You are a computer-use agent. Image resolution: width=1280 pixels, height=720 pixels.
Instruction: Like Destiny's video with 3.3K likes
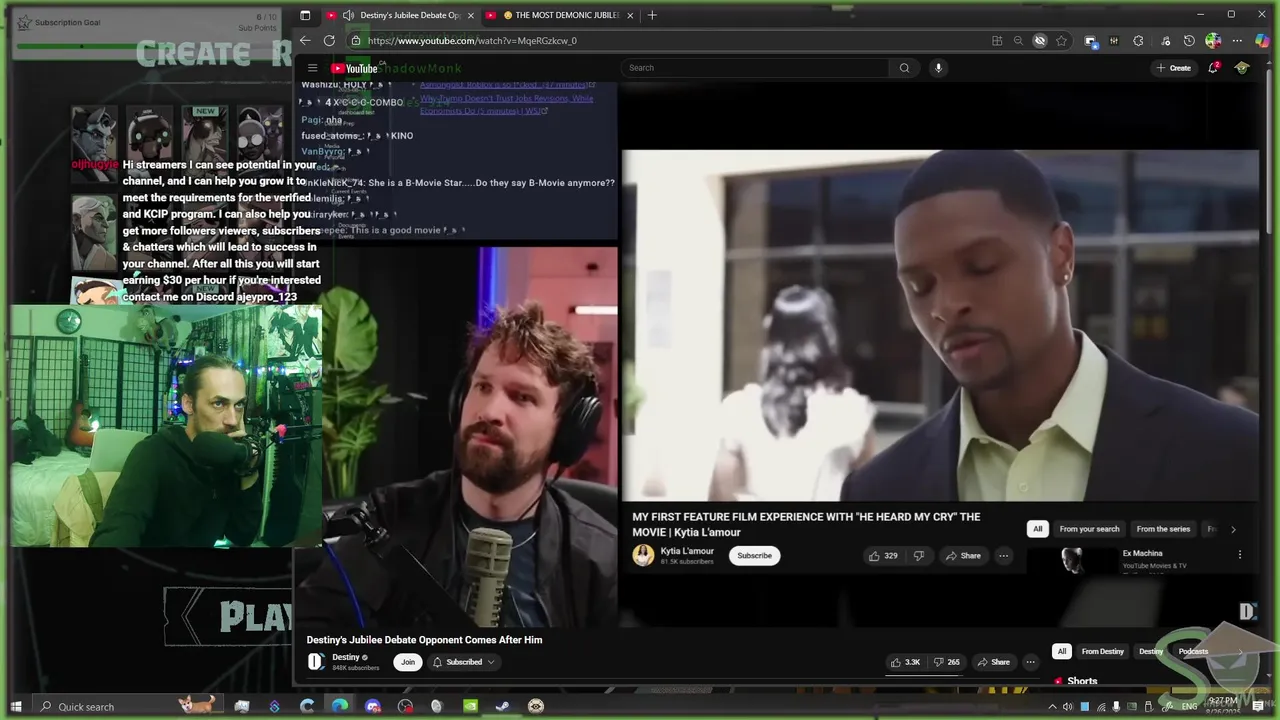pyautogui.click(x=905, y=662)
